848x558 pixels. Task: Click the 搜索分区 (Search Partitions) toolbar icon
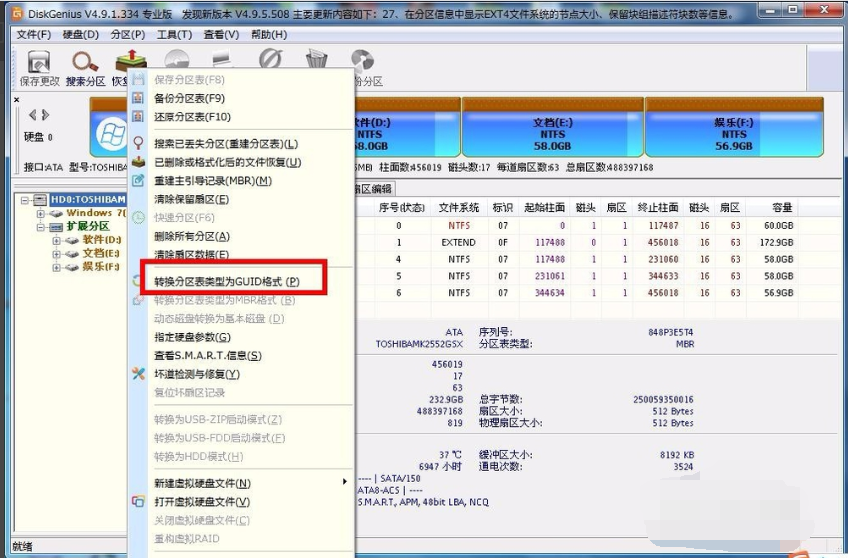tap(85, 63)
